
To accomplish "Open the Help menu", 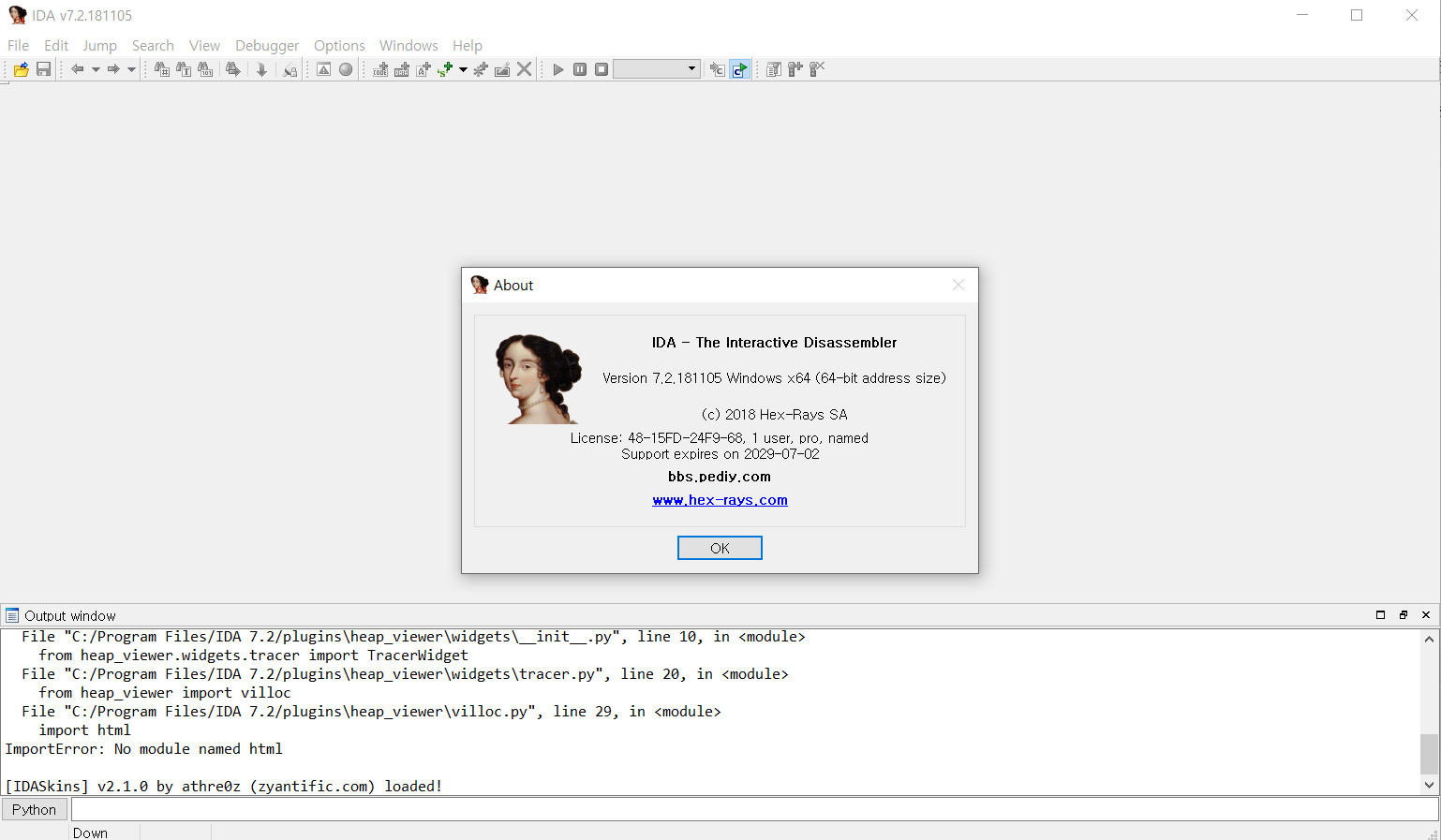I will coord(468,45).
